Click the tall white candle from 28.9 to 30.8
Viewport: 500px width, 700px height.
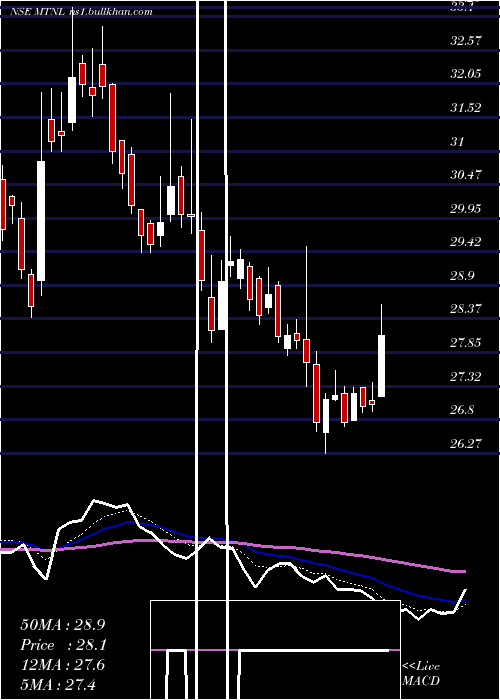(x=41, y=221)
